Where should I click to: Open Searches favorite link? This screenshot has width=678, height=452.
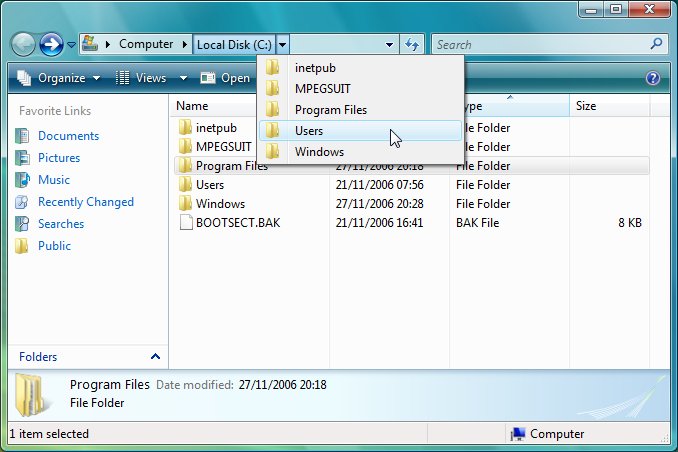(61, 224)
